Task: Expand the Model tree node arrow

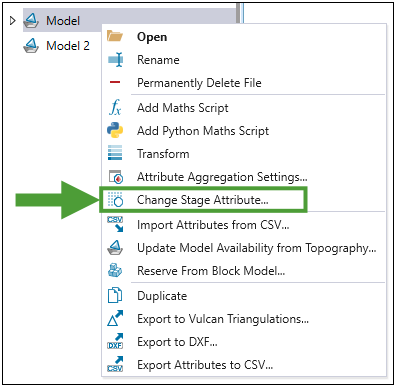Action: pyautogui.click(x=13, y=21)
